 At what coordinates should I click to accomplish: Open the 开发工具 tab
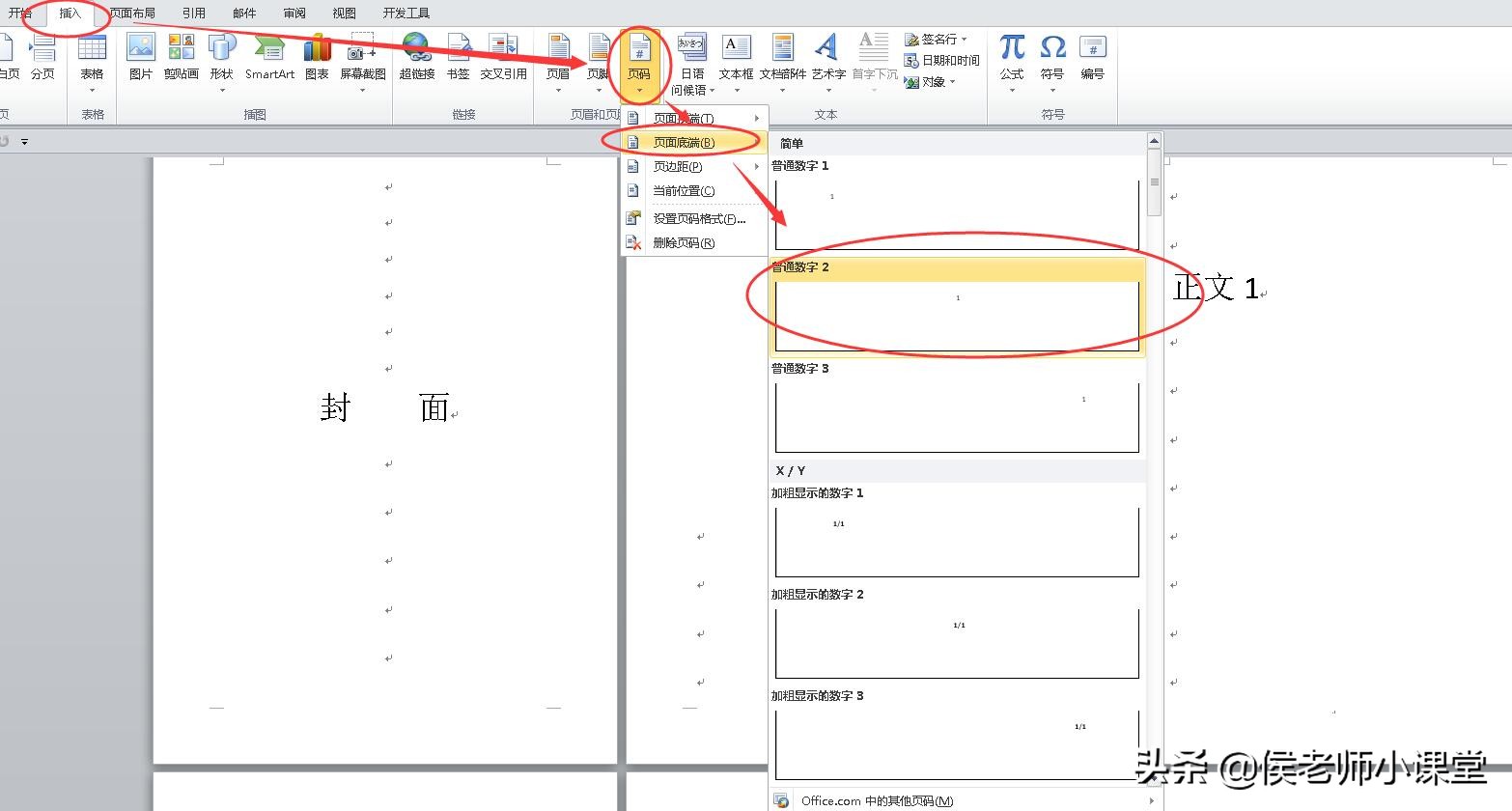pyautogui.click(x=406, y=14)
